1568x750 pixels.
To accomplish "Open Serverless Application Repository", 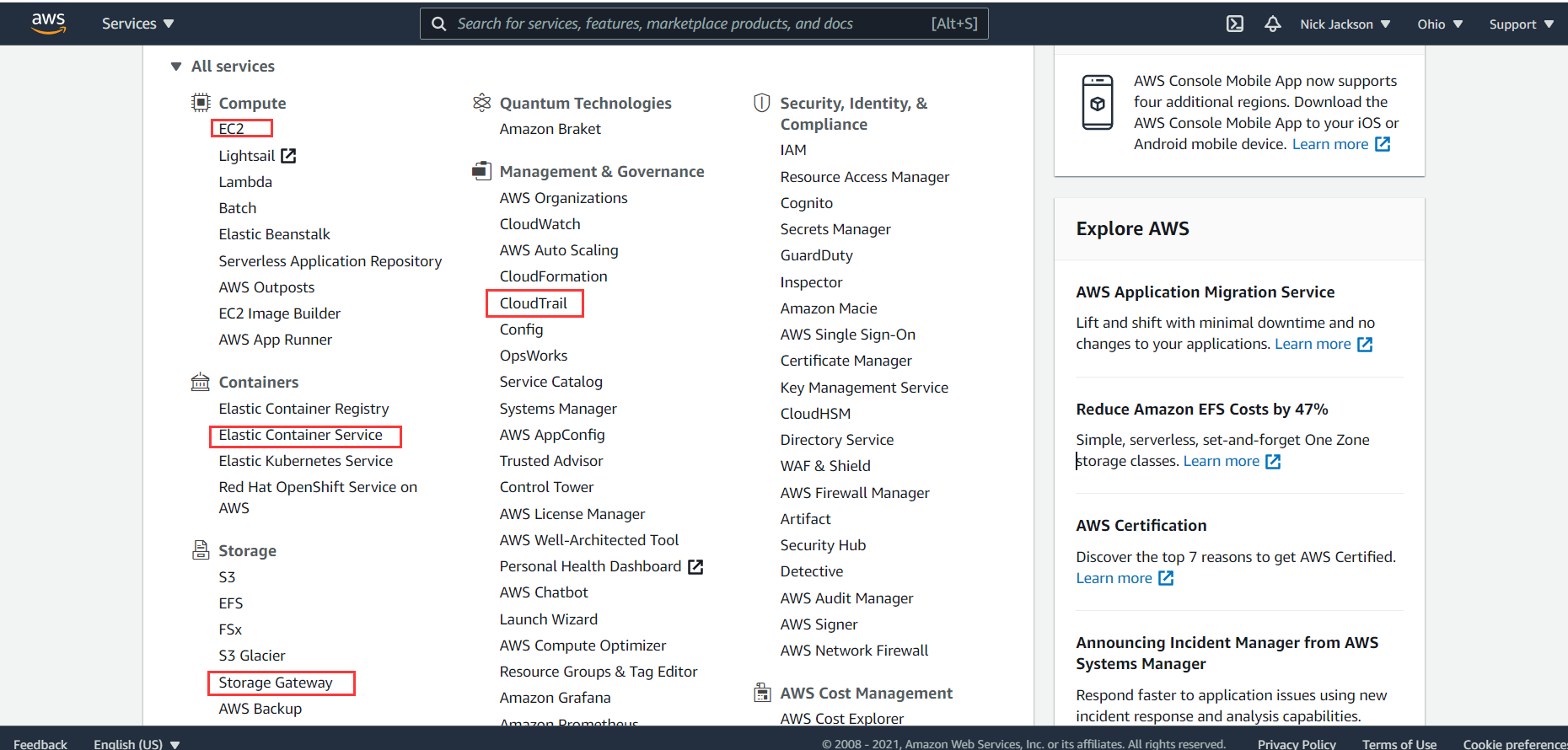I will click(330, 261).
